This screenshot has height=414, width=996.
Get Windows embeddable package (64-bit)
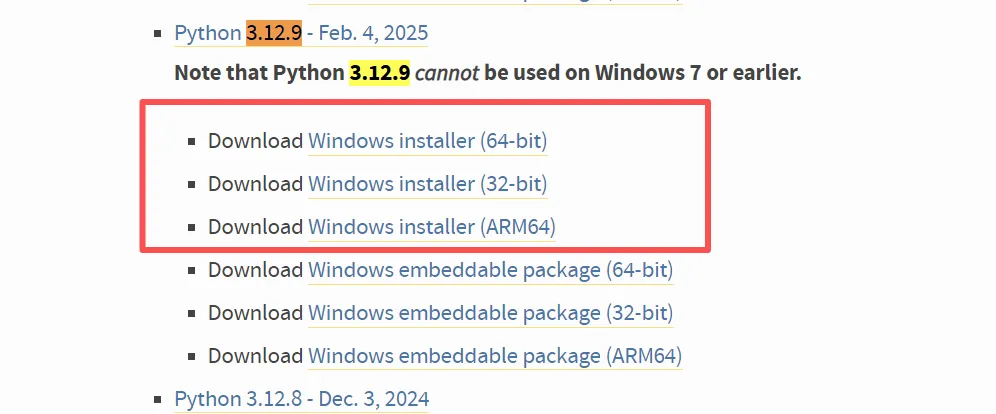(x=490, y=270)
